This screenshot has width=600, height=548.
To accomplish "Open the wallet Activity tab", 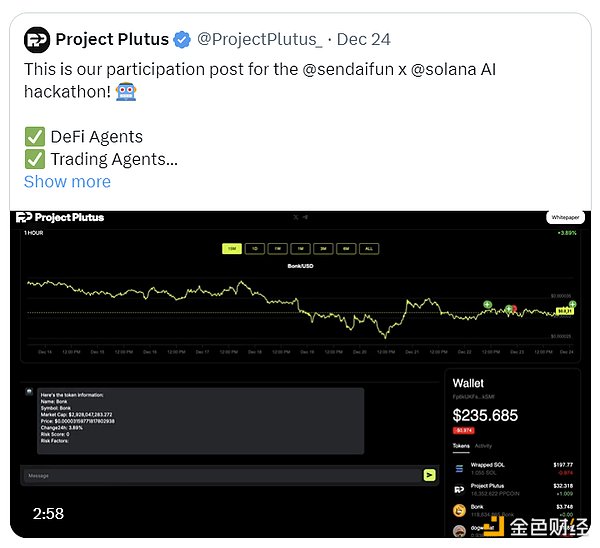I will (x=483, y=446).
